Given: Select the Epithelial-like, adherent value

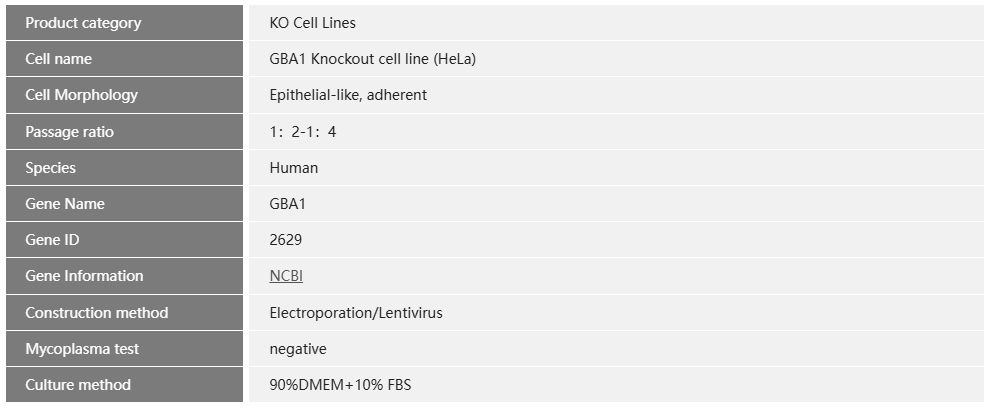Looking at the screenshot, I should click(348, 95).
